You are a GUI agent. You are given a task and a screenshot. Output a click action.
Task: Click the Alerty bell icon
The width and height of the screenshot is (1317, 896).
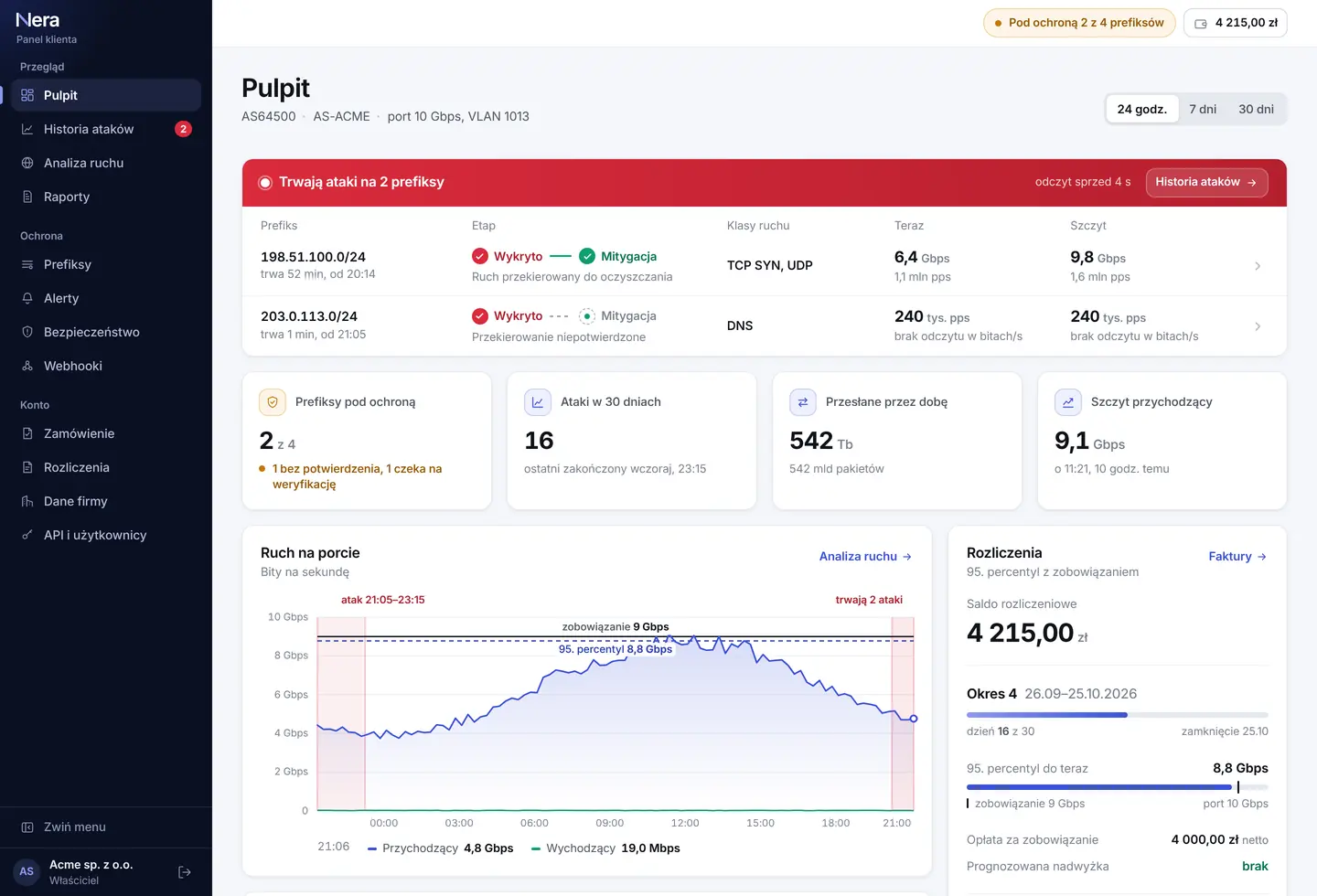click(27, 298)
